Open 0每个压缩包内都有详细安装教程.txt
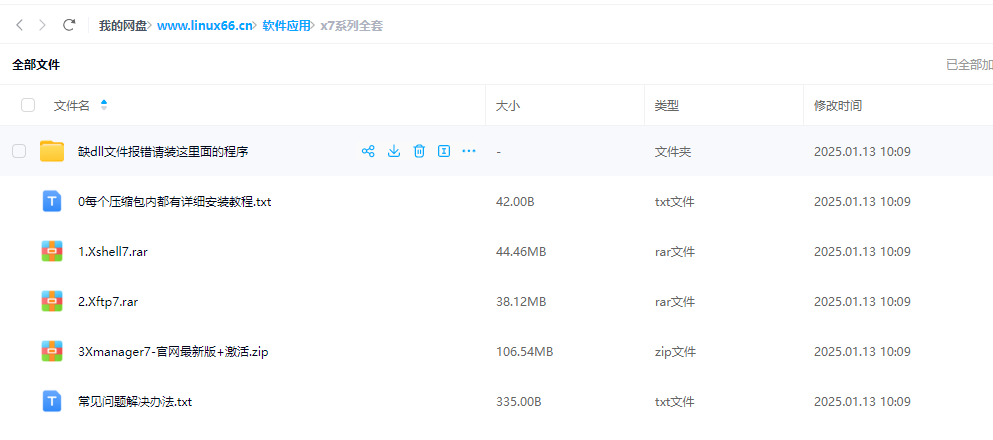This screenshot has height=440, width=993. (175, 202)
